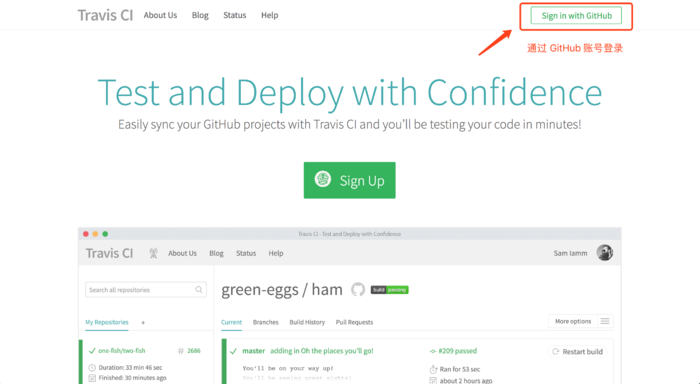Switch to the Branches tab
Viewport: 700px width, 384px height.
pos(266,322)
